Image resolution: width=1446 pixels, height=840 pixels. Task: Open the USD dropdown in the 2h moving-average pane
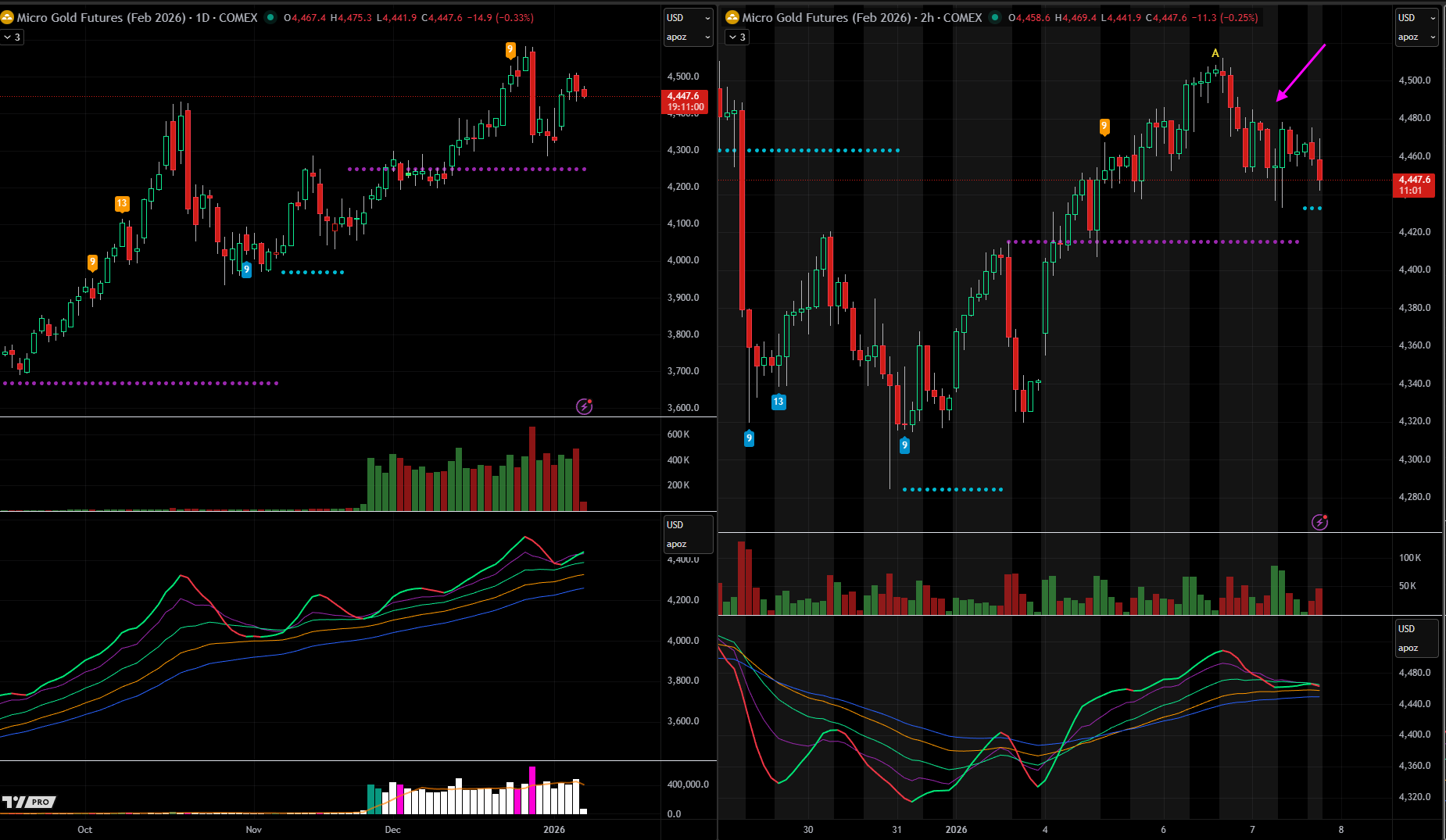[x=1416, y=628]
